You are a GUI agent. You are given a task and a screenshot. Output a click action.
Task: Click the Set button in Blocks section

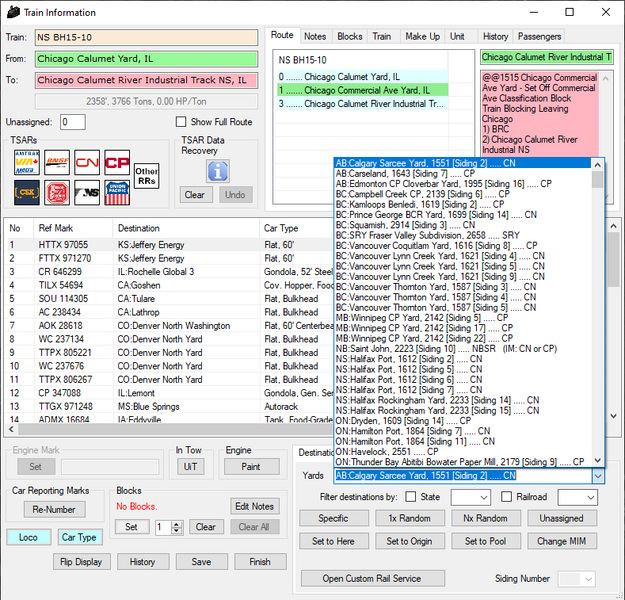tap(132, 527)
